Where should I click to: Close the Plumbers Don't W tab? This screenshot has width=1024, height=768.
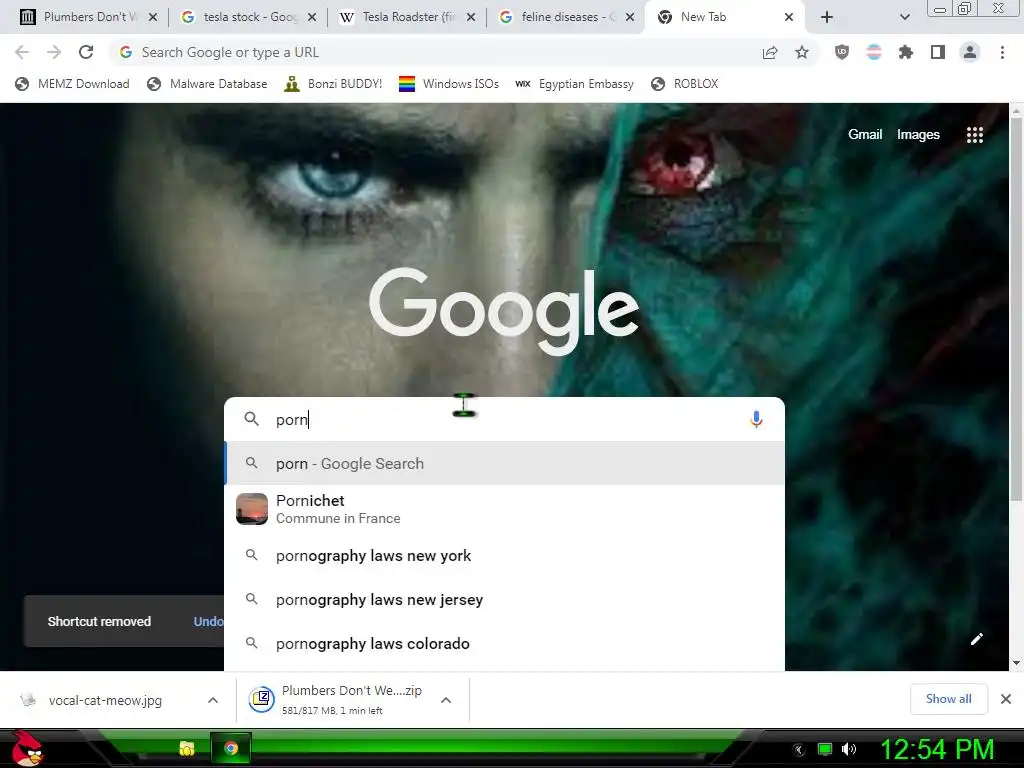pos(153,17)
